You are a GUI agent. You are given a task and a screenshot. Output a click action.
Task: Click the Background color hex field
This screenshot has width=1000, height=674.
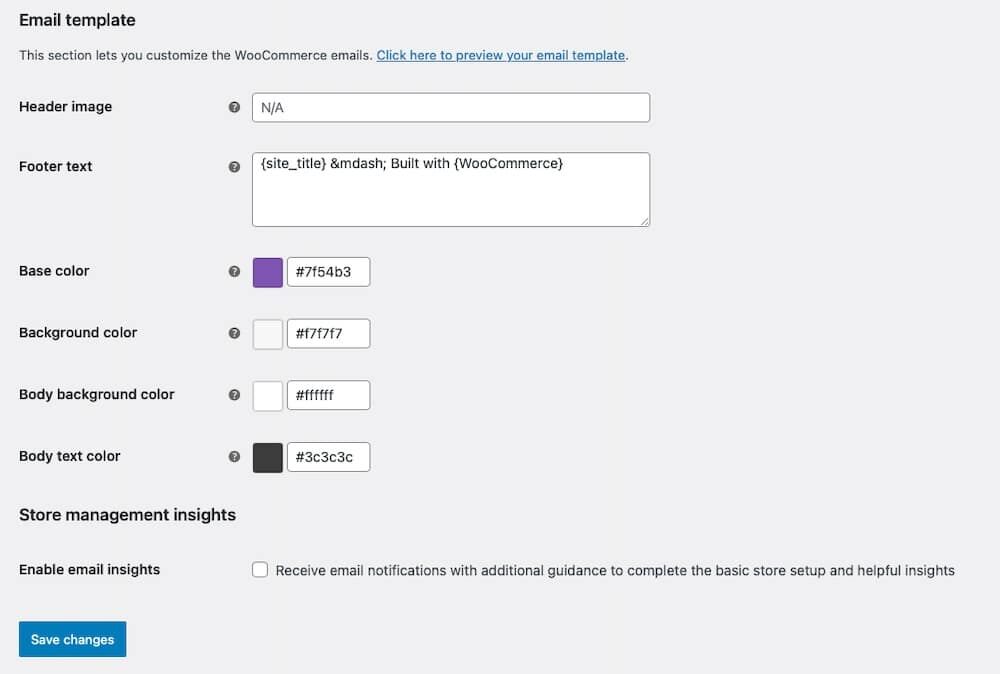pyautogui.click(x=328, y=334)
